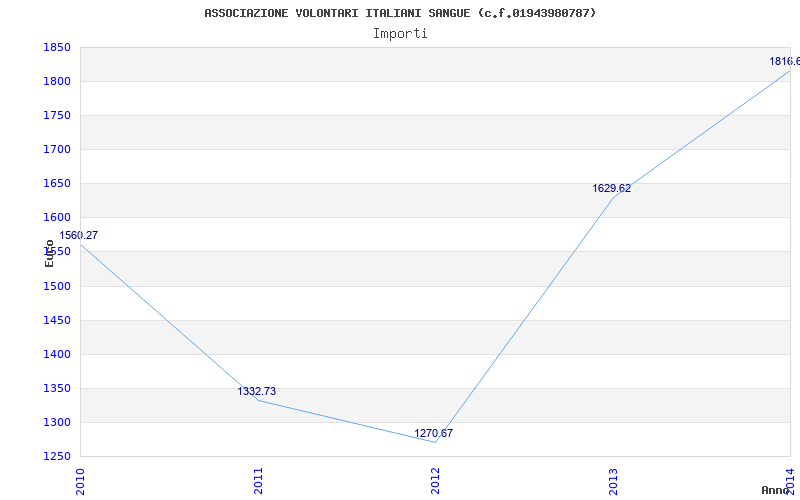Click the 1850 y-axis value
The width and height of the screenshot is (800, 500).
[57, 48]
